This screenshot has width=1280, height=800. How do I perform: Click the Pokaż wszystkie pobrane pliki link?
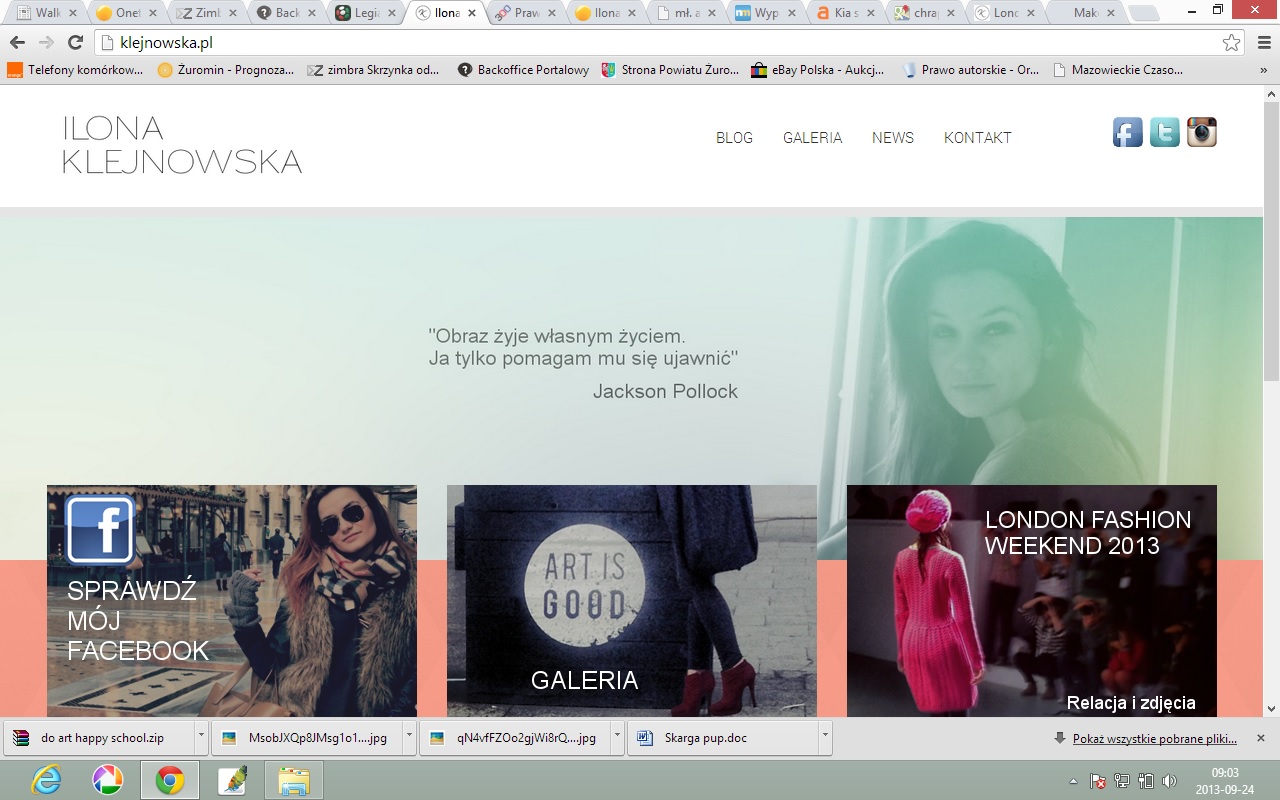[1154, 739]
